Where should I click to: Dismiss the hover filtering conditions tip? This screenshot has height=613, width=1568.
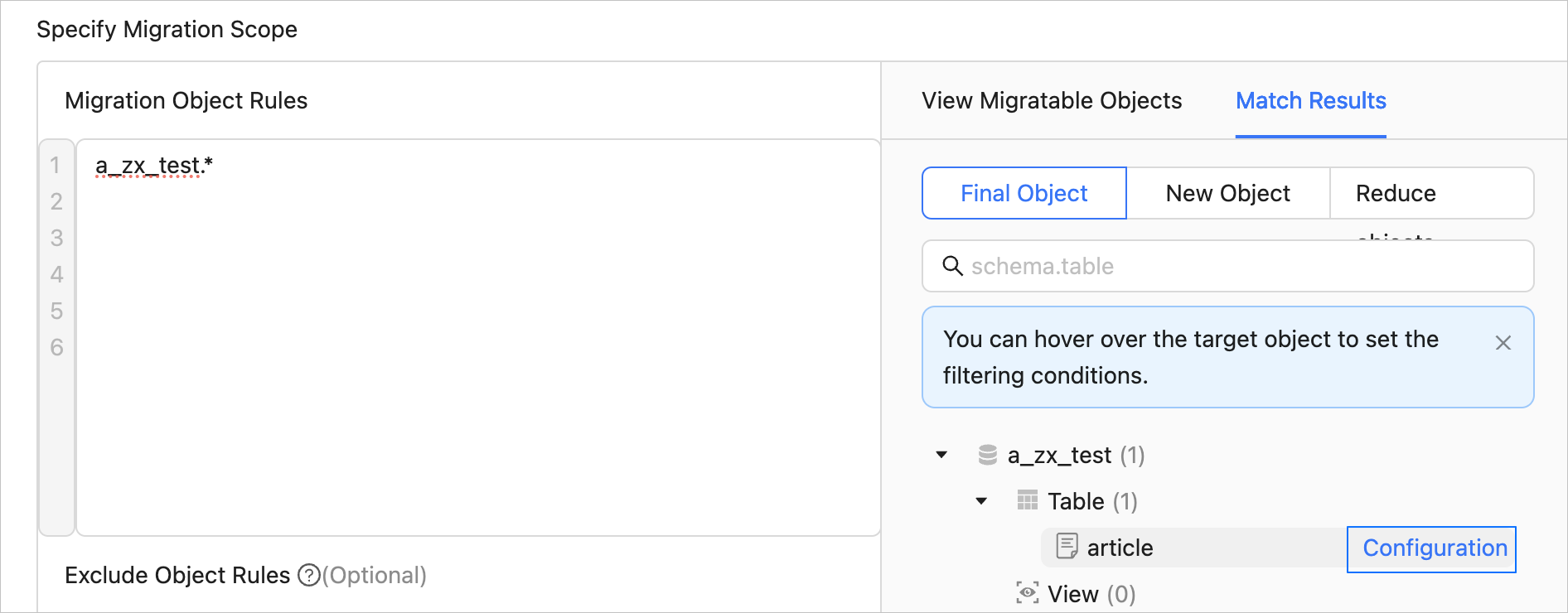click(1503, 343)
